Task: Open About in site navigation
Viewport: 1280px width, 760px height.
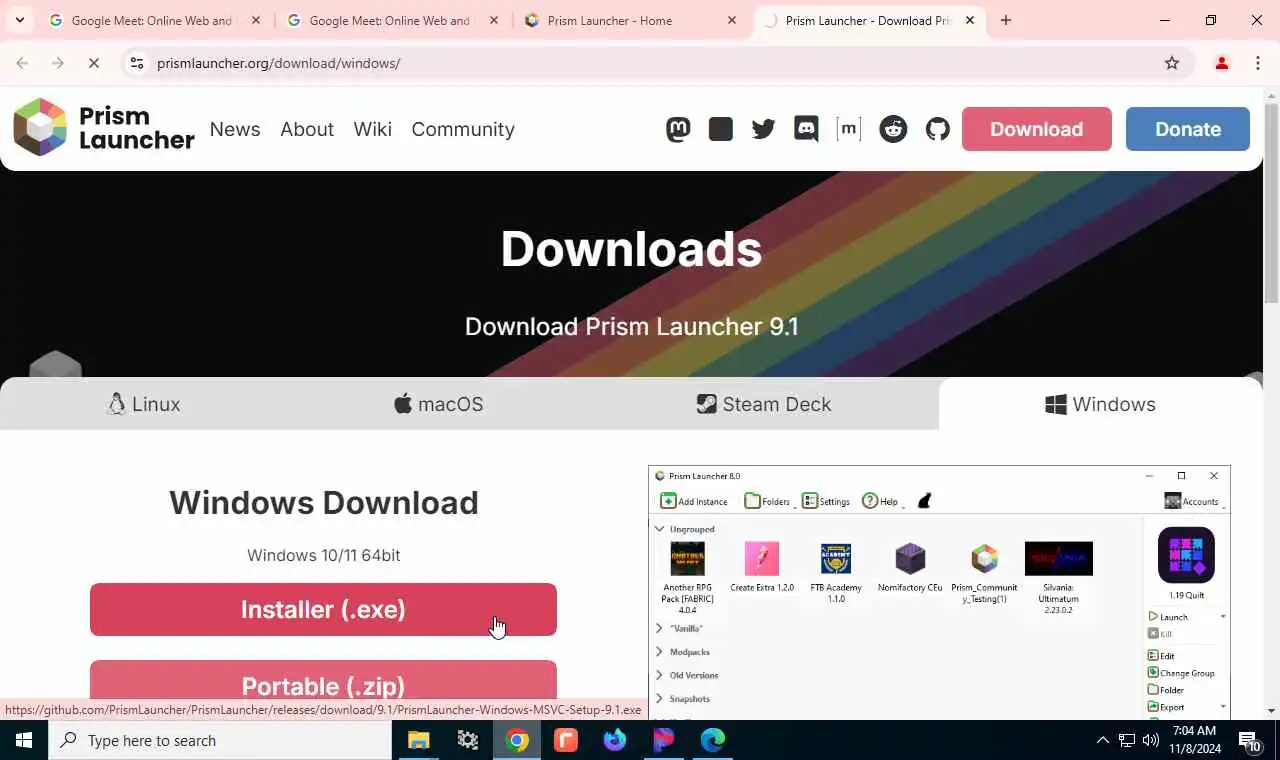Action: tap(307, 129)
